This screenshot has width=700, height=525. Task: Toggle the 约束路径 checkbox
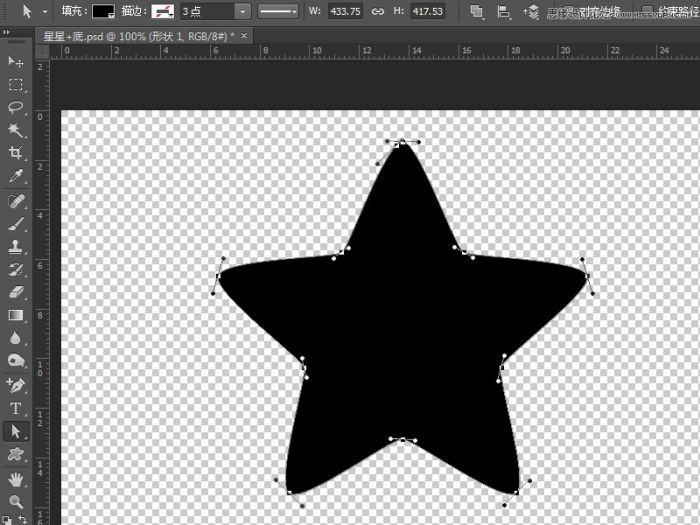646,11
